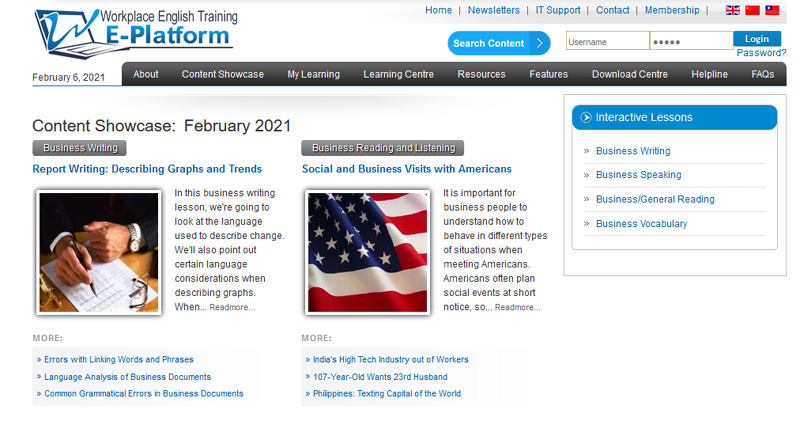Viewport: 800px width, 425px height.
Task: Switch language with the China flag icon
Action: coord(752,10)
